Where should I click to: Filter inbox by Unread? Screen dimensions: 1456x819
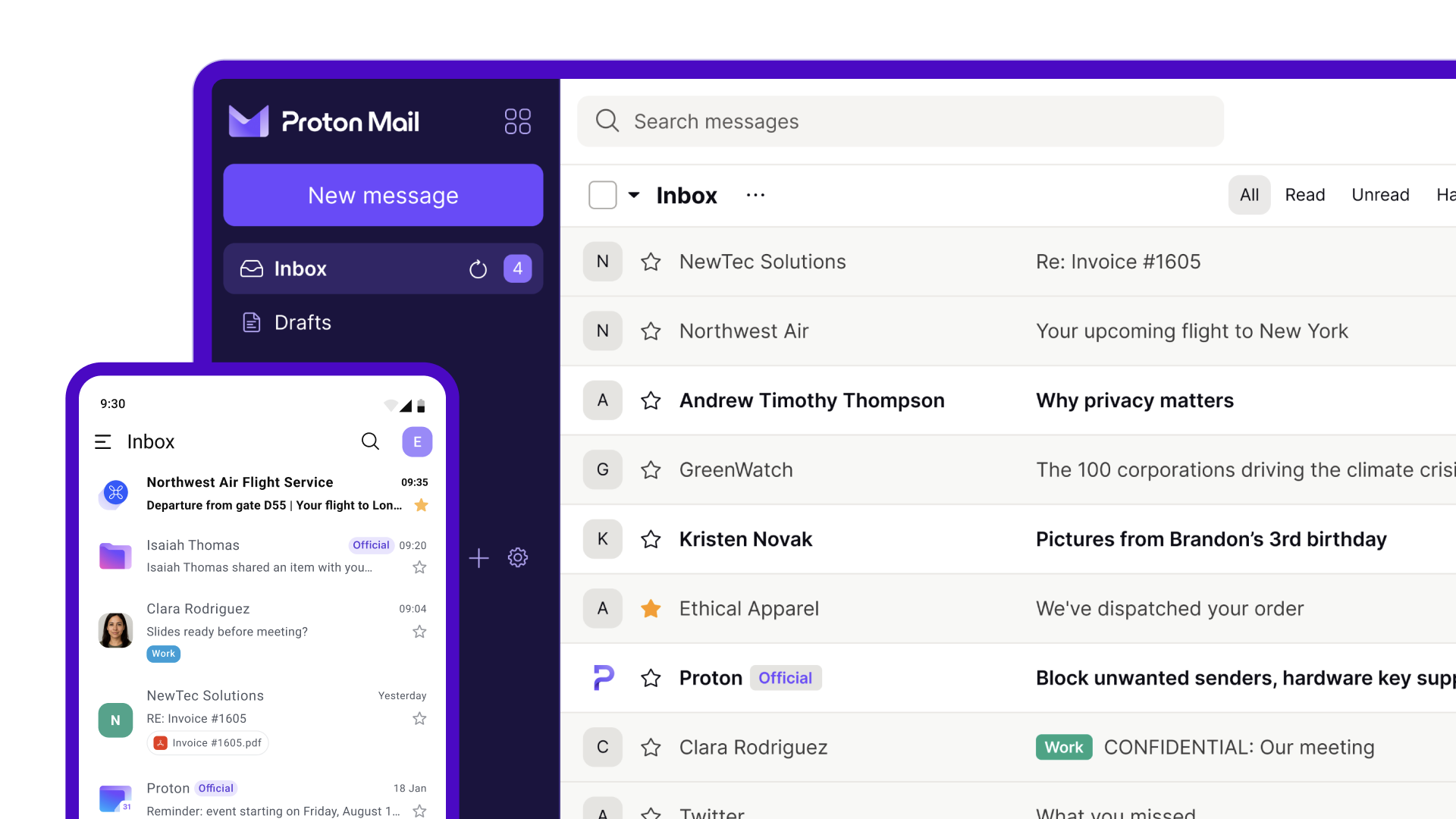click(1380, 195)
